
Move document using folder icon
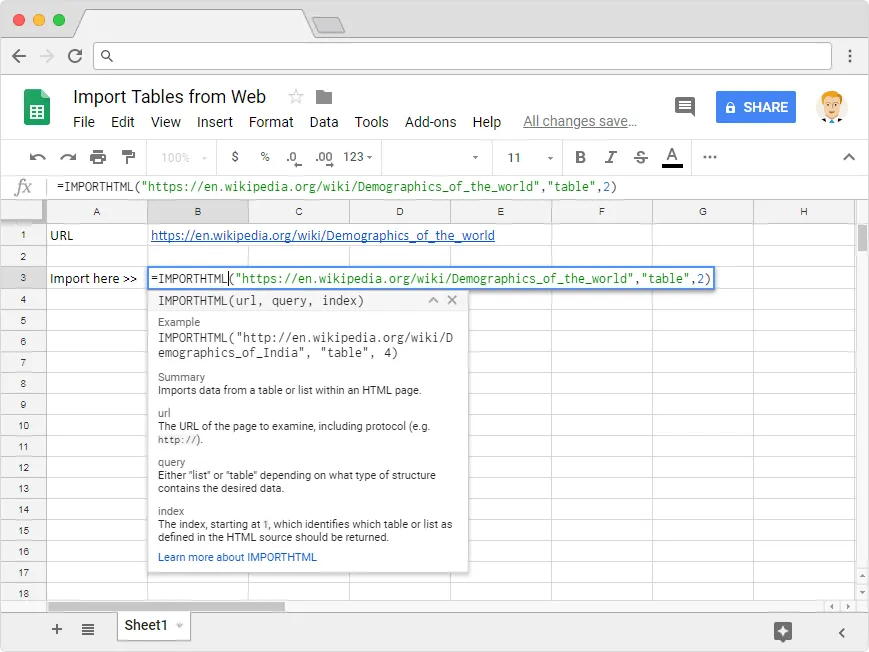pos(324,97)
